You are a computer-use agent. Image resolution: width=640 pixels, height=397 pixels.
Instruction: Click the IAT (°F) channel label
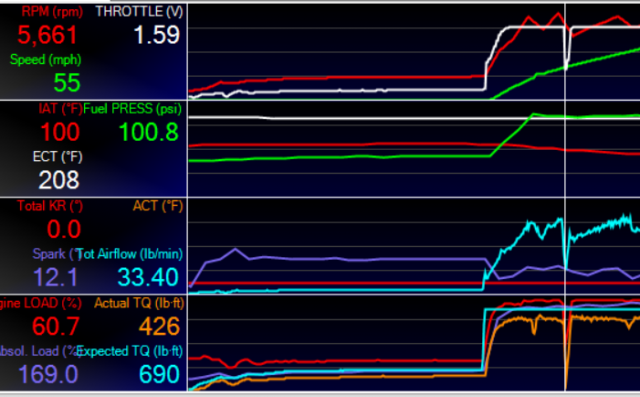(x=60, y=109)
